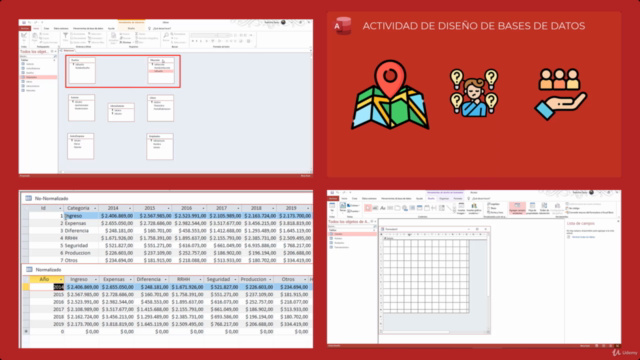
Task: Click the Empleados table box in relationships diagram
Action: click(x=160, y=147)
